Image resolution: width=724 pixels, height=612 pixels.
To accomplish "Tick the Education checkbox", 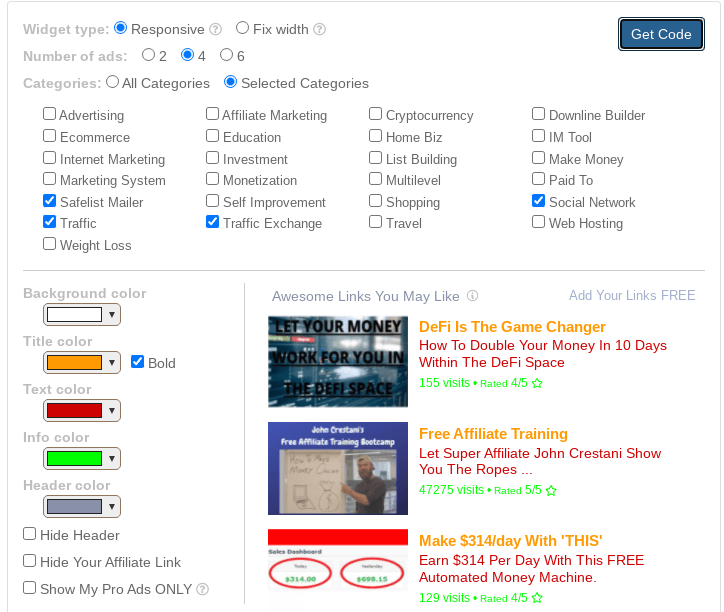I will pyautogui.click(x=212, y=136).
